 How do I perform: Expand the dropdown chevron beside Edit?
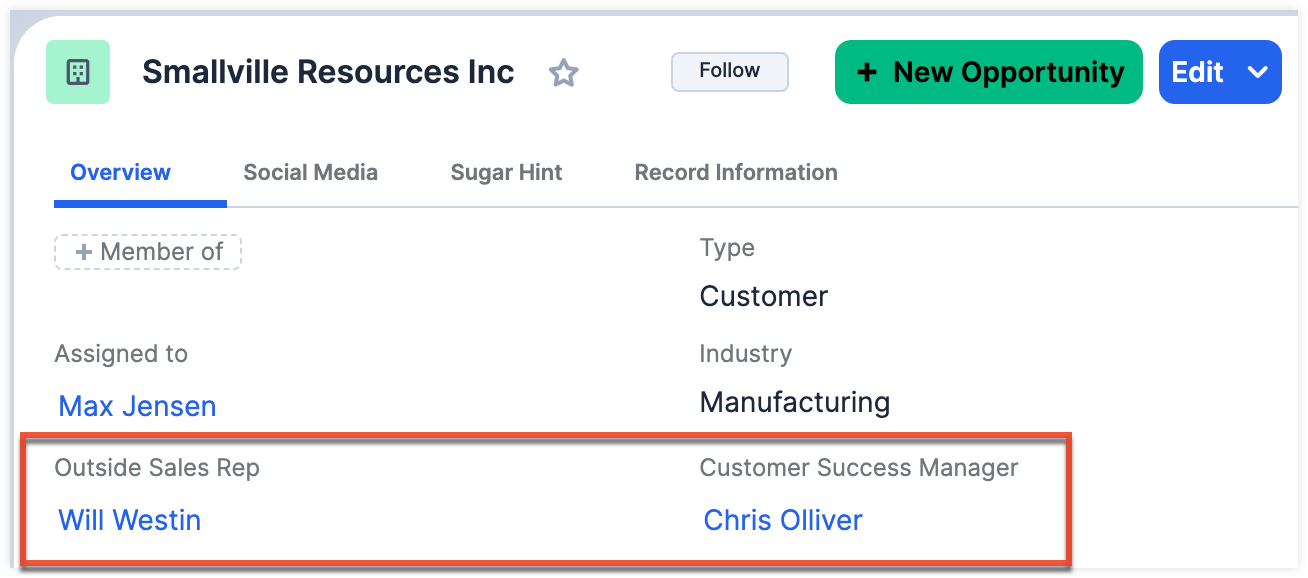pyautogui.click(x=1257, y=72)
